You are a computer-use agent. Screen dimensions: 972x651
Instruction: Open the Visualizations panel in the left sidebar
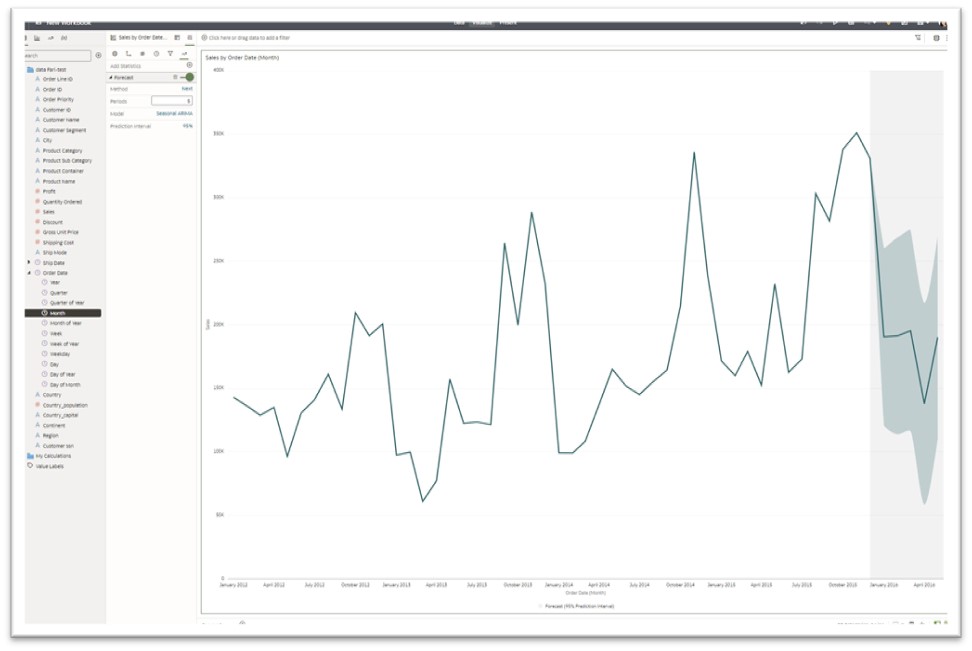37,38
